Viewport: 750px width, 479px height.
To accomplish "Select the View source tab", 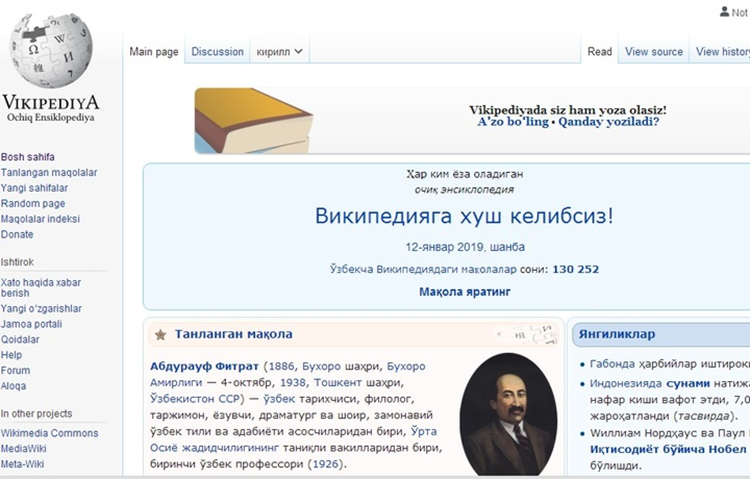I will click(x=653, y=52).
